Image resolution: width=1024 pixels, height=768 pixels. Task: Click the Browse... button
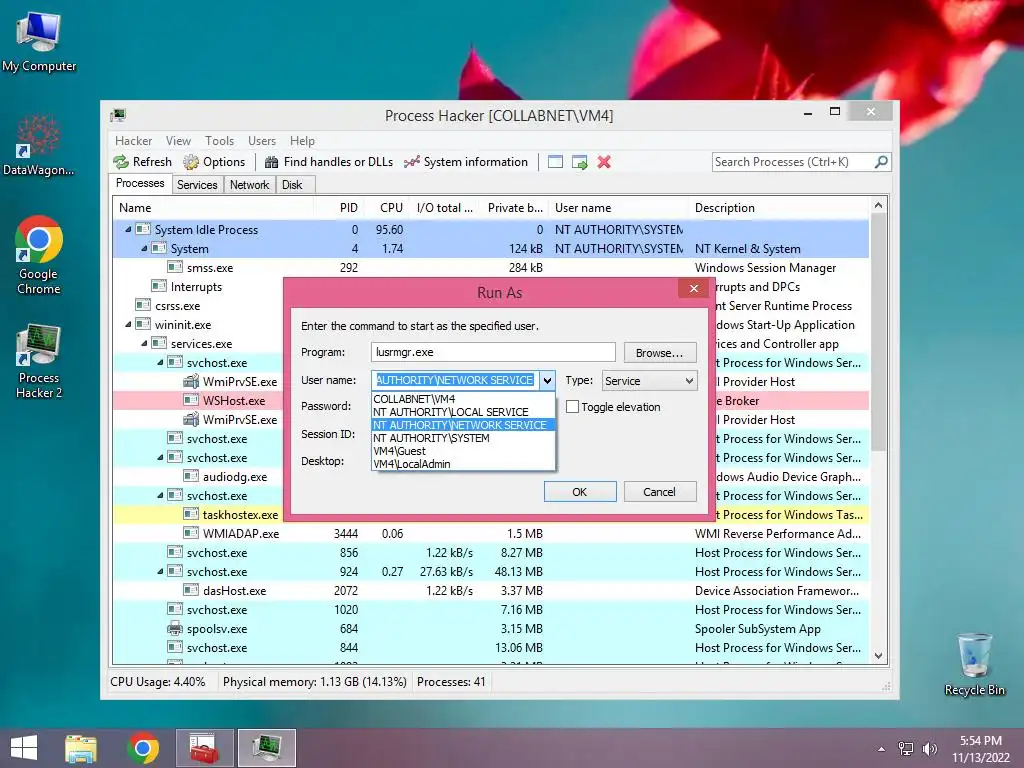coord(659,353)
